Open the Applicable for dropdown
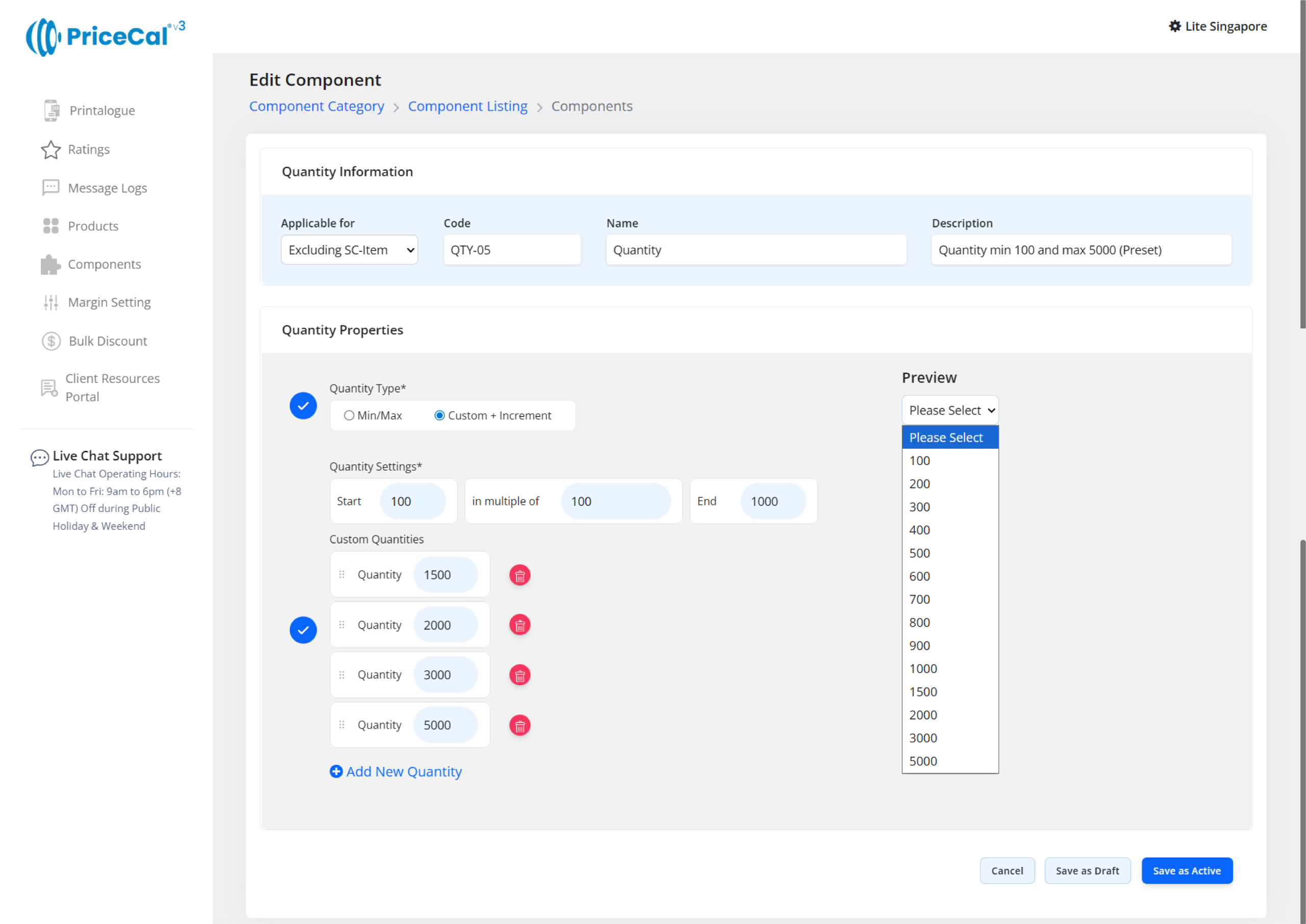The width and height of the screenshot is (1306, 924). point(349,250)
